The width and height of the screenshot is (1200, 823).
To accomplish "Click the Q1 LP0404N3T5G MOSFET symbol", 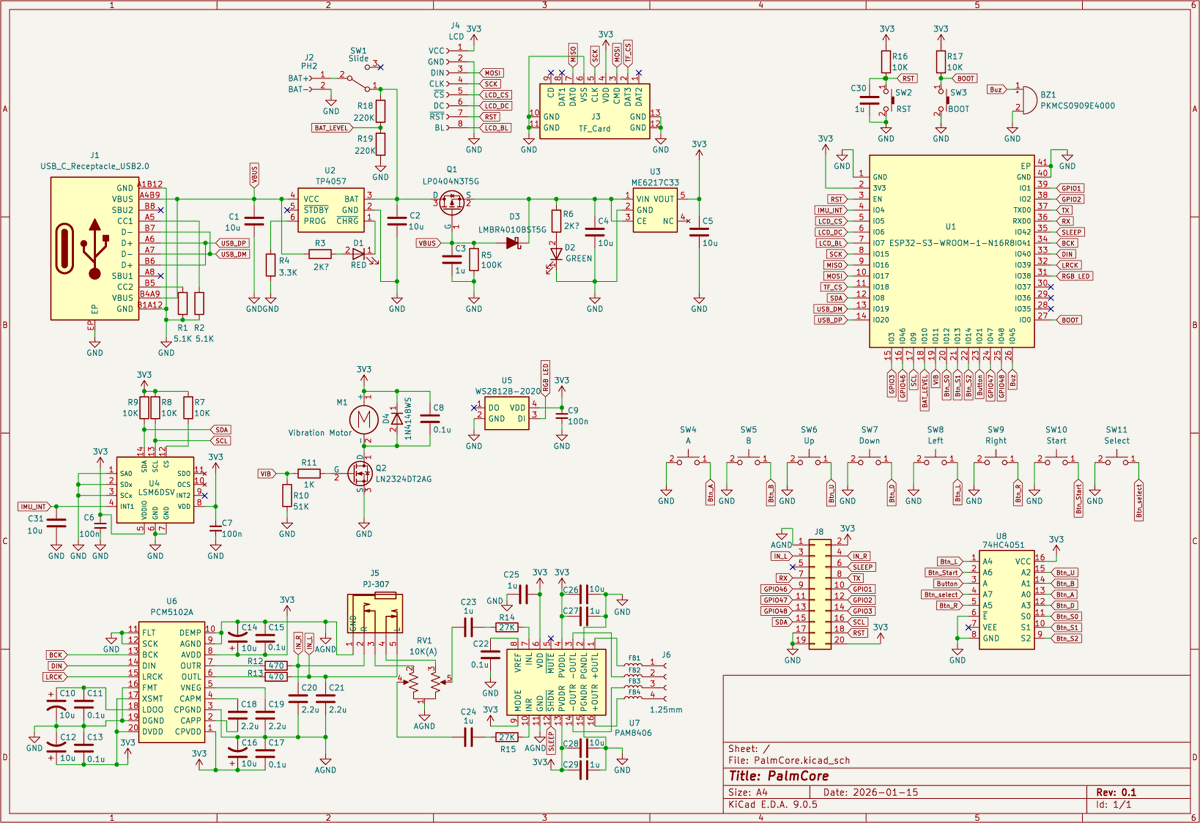I will click(x=451, y=200).
